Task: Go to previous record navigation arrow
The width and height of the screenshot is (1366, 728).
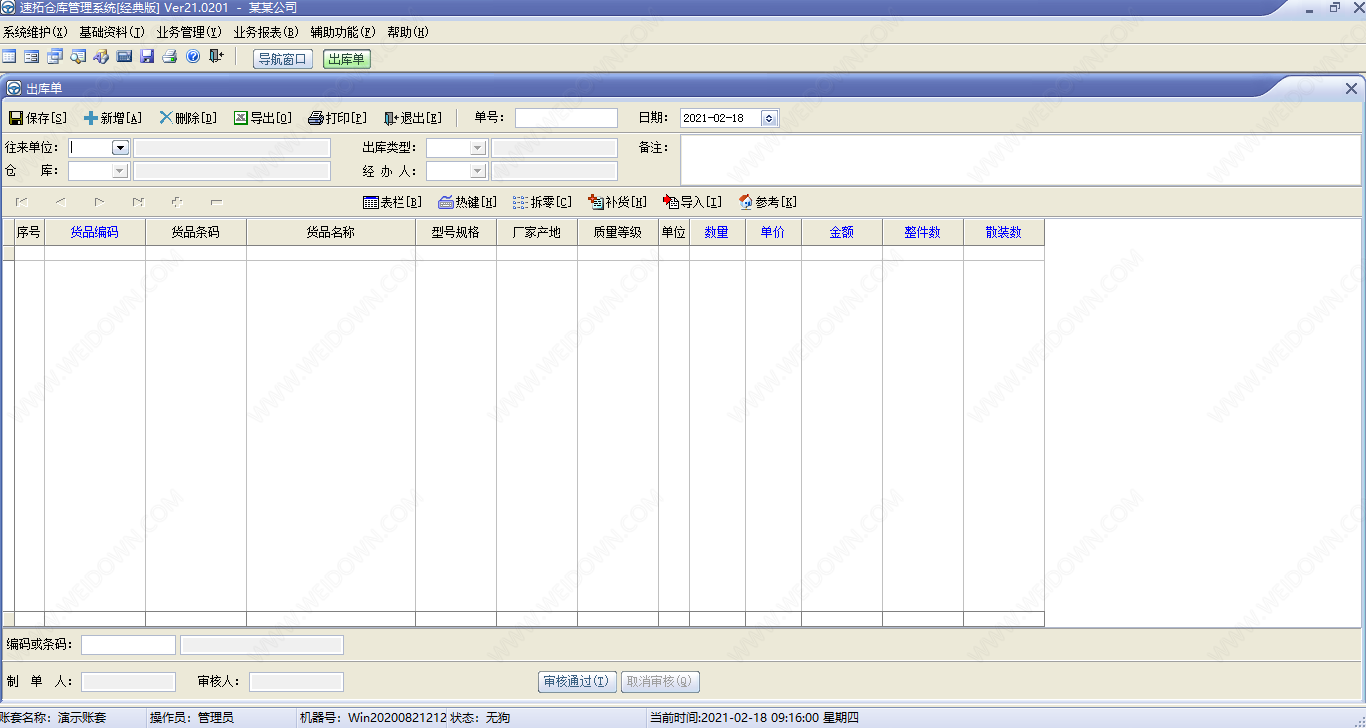Action: [60, 202]
